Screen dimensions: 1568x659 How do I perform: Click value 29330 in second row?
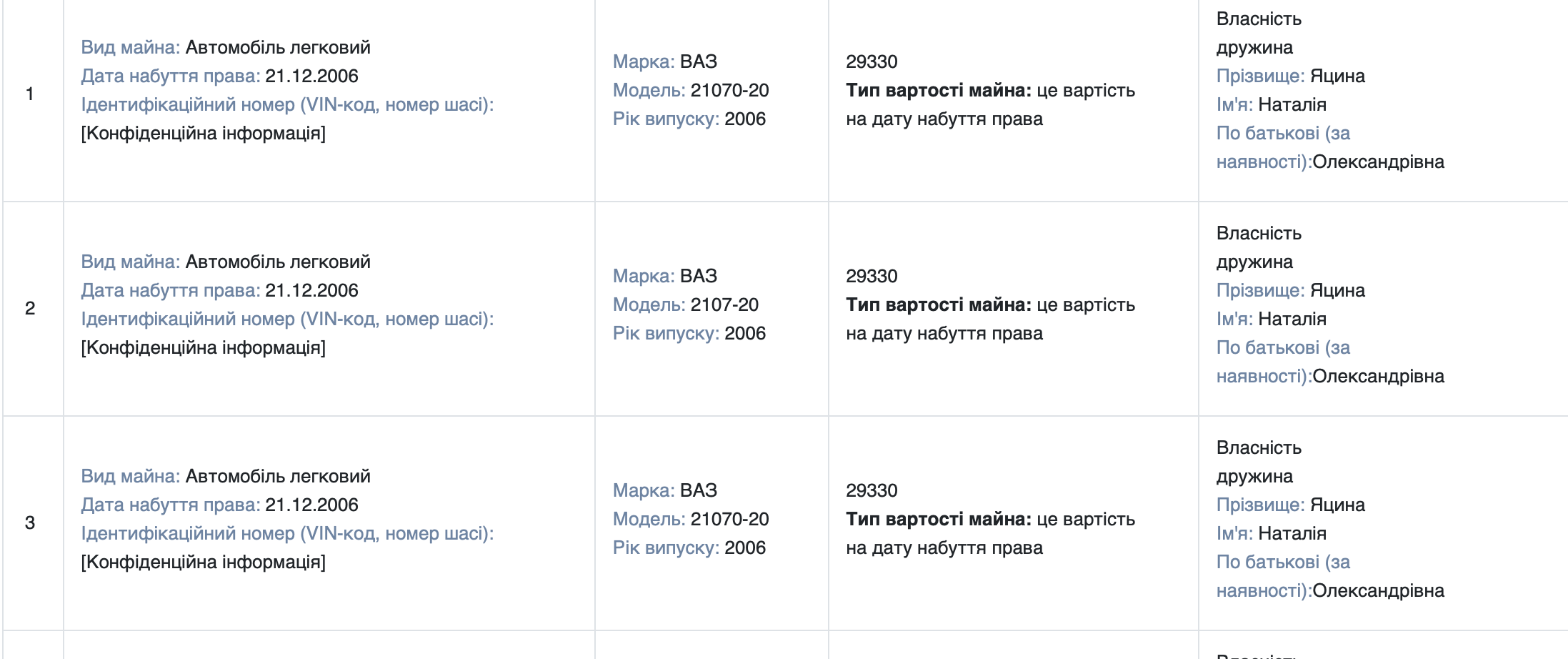point(872,276)
